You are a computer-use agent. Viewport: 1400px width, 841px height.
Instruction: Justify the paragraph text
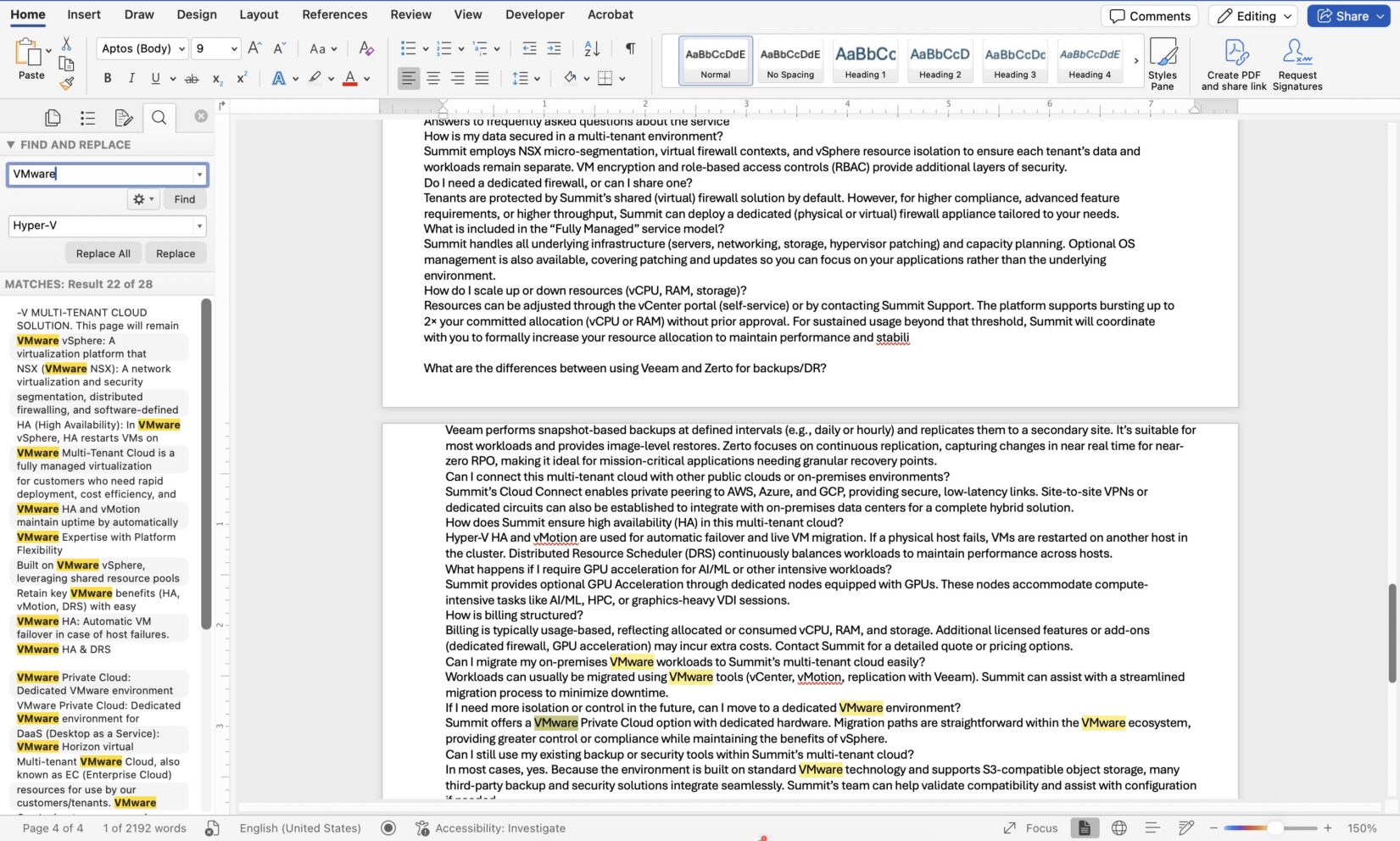pos(482,79)
